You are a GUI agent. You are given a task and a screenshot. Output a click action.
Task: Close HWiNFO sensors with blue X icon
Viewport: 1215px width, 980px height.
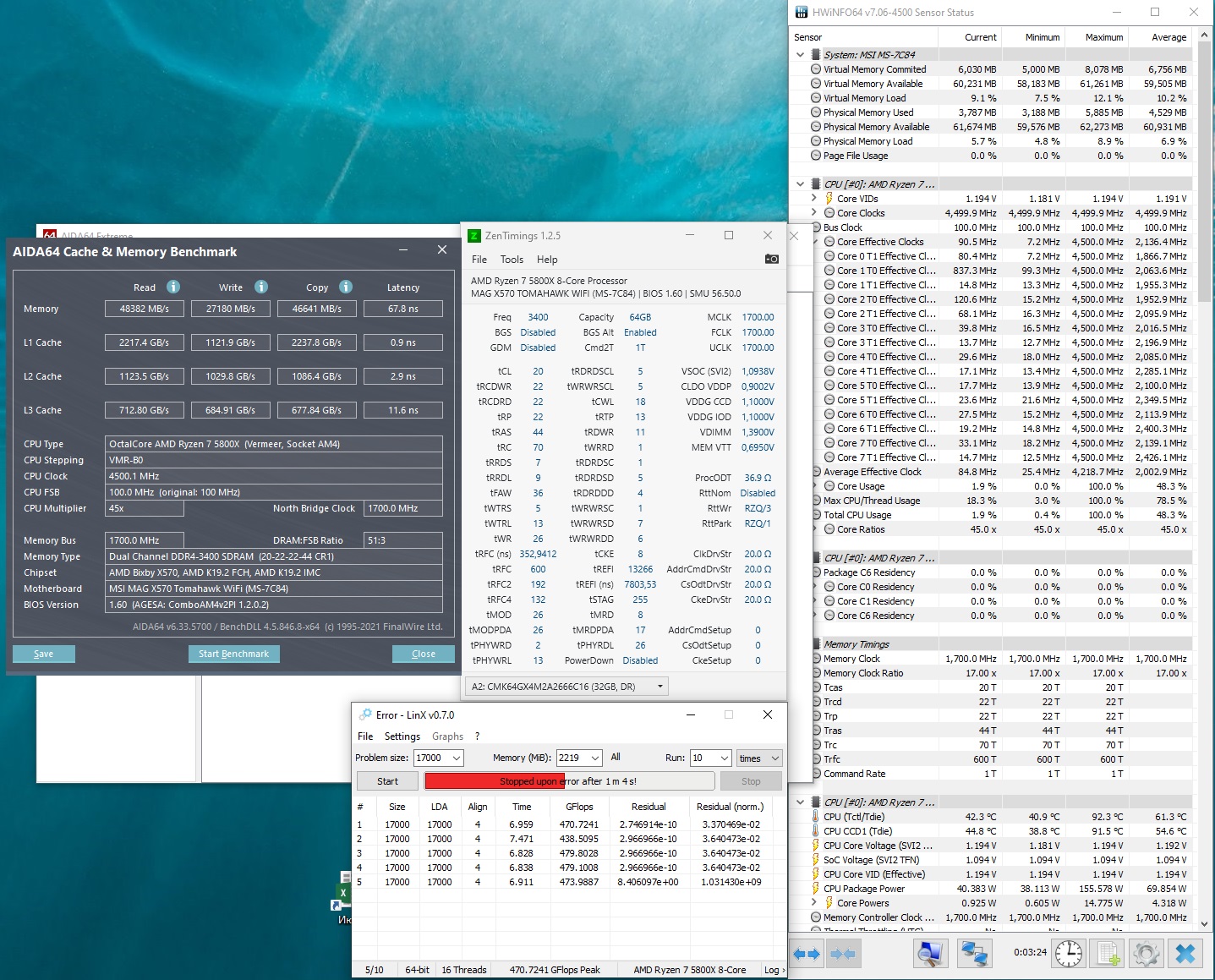1186,954
